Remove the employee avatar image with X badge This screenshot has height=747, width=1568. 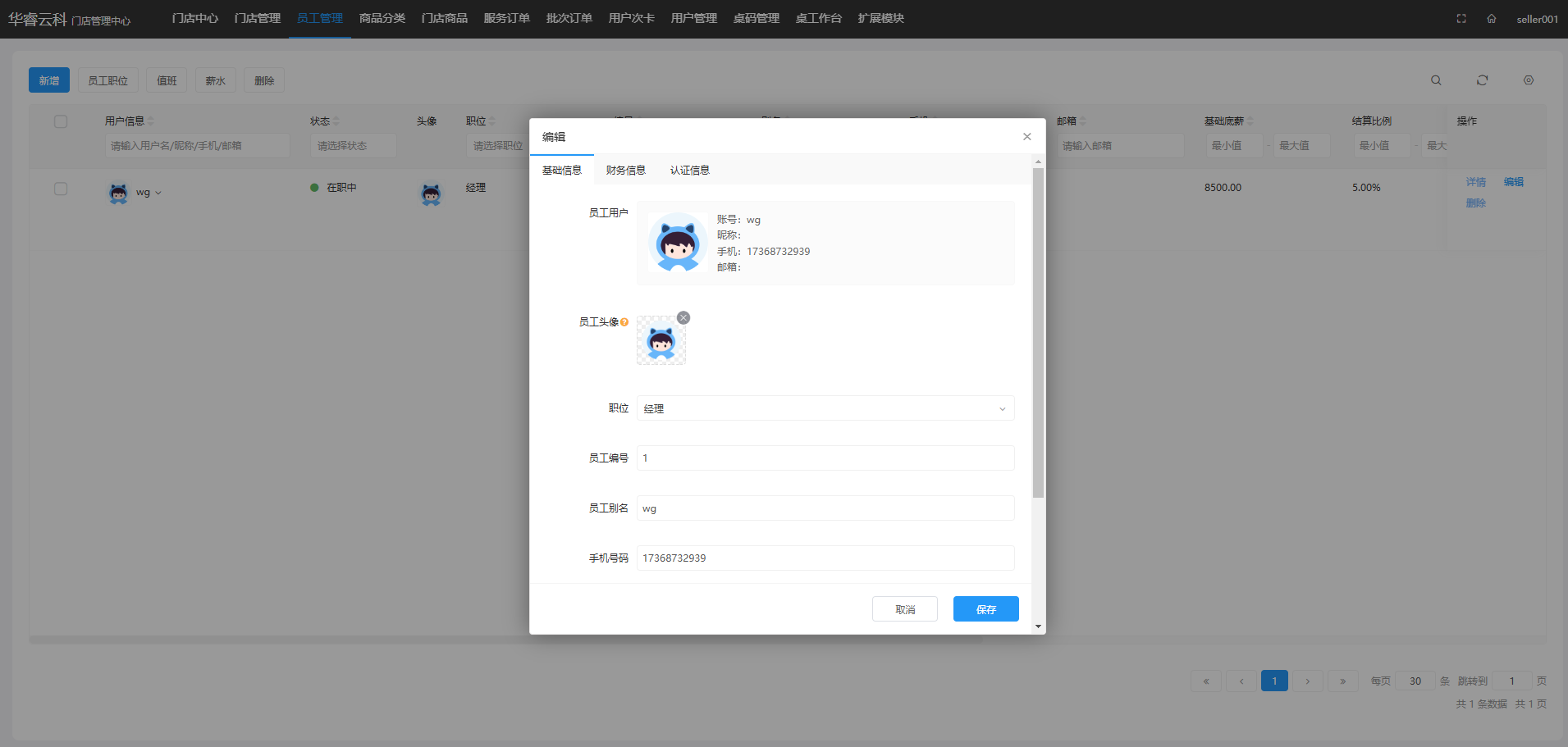click(x=683, y=318)
